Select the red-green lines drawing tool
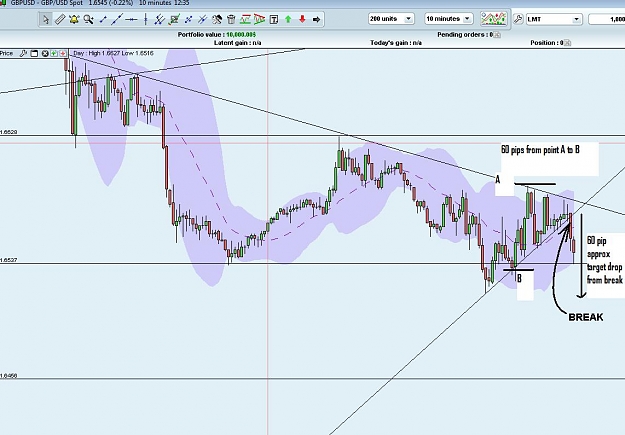This screenshot has height=435, width=625. pyautogui.click(x=245, y=19)
